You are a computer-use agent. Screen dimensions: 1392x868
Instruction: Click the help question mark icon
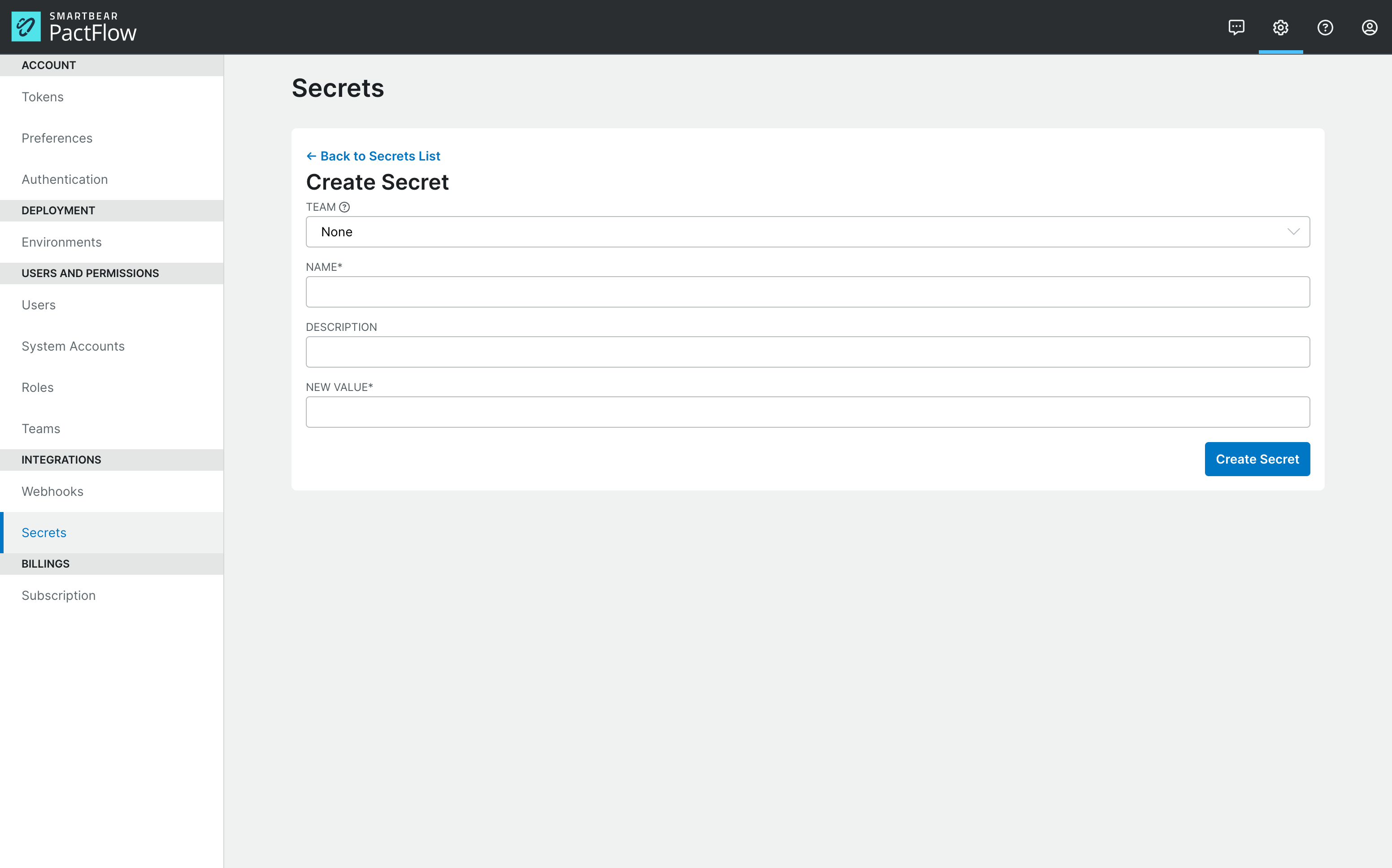click(x=1325, y=27)
